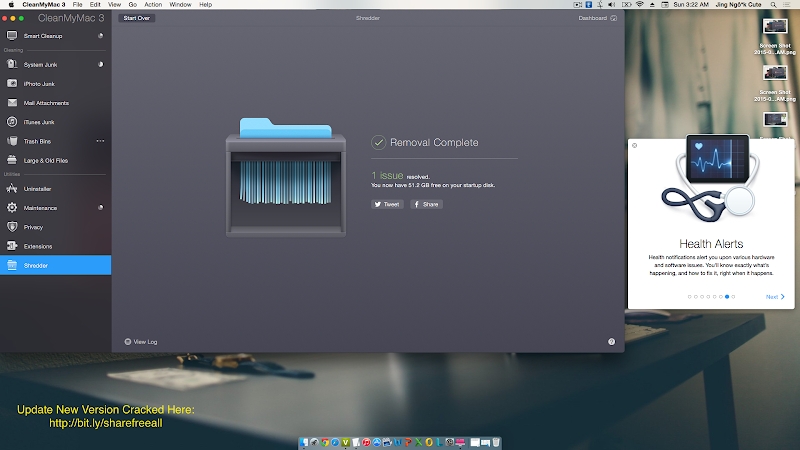The height and width of the screenshot is (450, 800).
Task: Open the Privacy module
Action: coord(56,227)
